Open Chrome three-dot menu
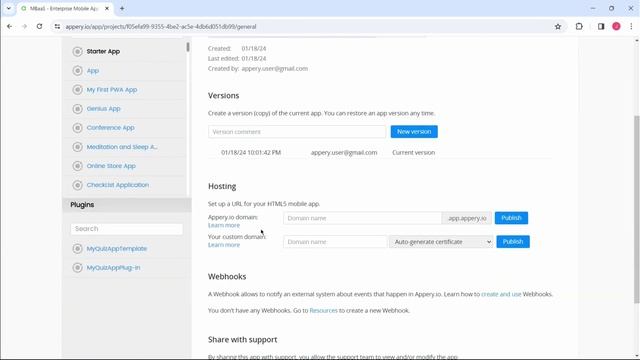The height and width of the screenshot is (360, 640). pos(631,27)
